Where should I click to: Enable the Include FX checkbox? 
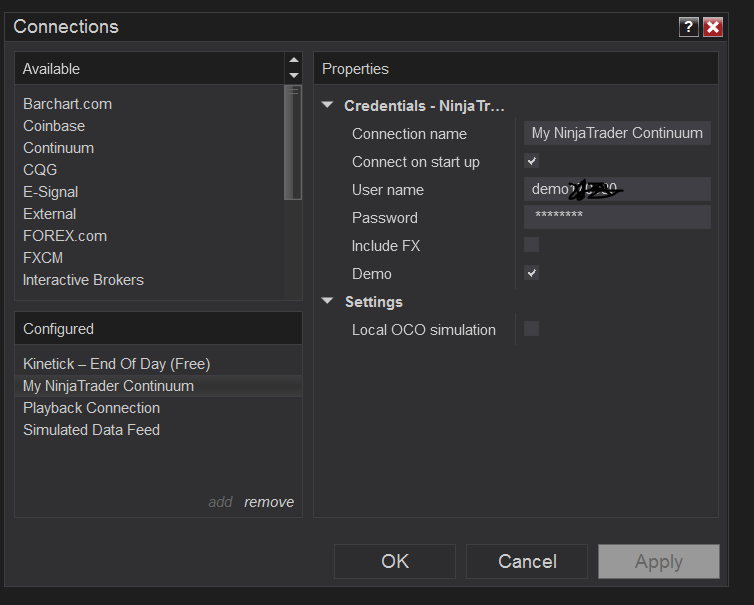tap(532, 245)
